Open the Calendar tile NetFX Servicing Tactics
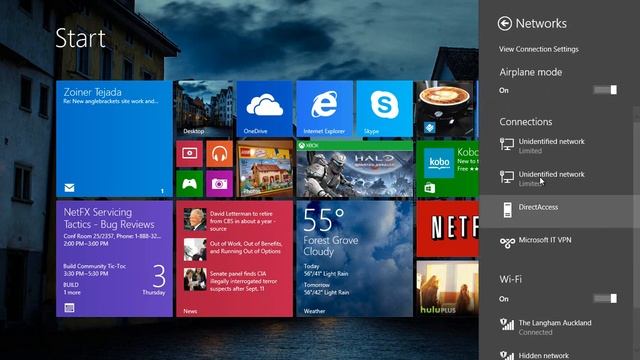The height and width of the screenshot is (360, 640). point(114,259)
